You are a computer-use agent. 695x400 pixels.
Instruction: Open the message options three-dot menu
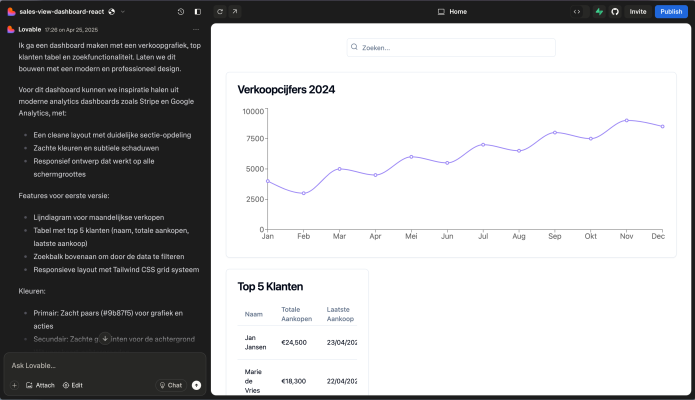click(x=196, y=30)
